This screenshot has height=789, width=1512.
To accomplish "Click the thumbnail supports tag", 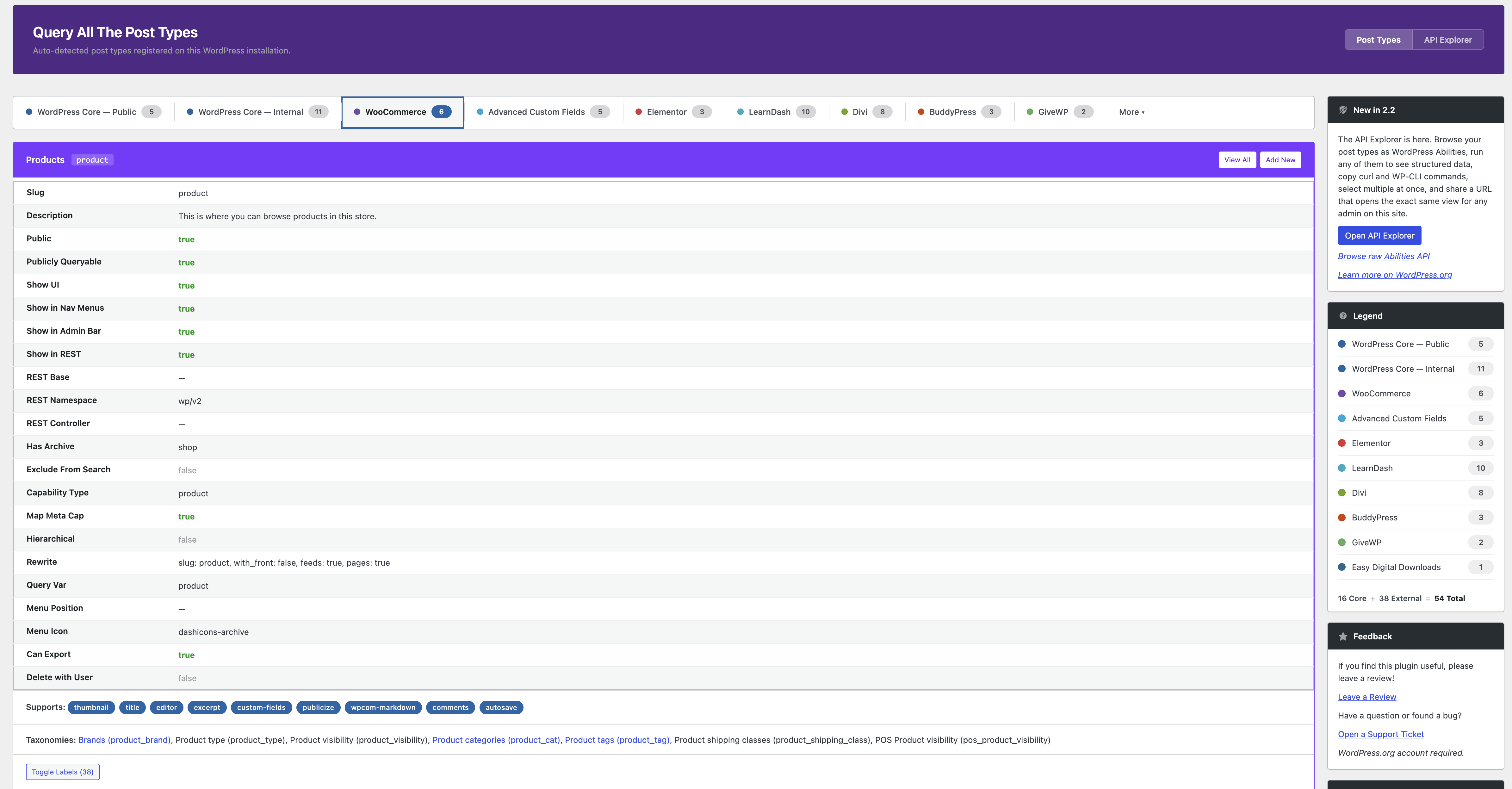I will point(91,707).
